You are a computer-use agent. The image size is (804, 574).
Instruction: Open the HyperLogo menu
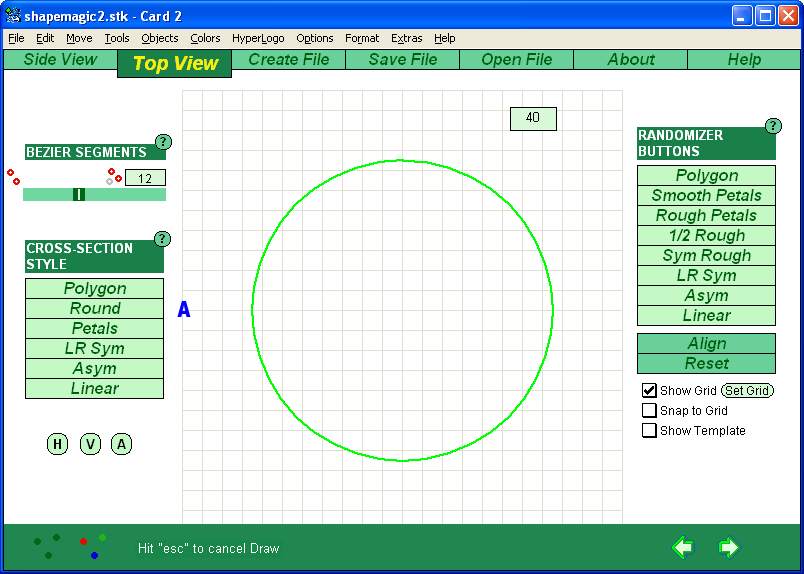click(258, 38)
